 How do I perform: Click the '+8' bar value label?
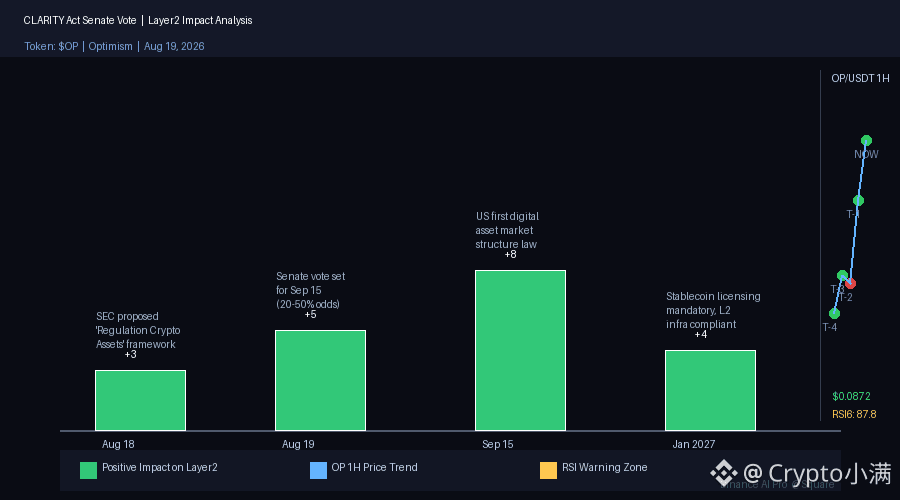point(510,254)
